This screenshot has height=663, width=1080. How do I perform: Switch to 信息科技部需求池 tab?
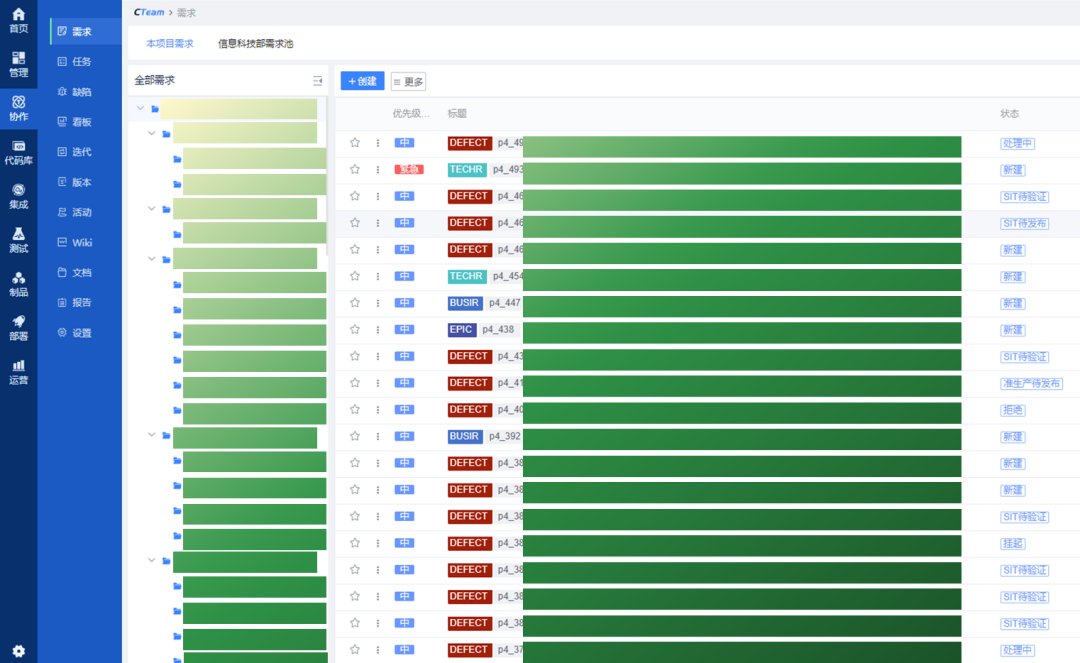(256, 43)
